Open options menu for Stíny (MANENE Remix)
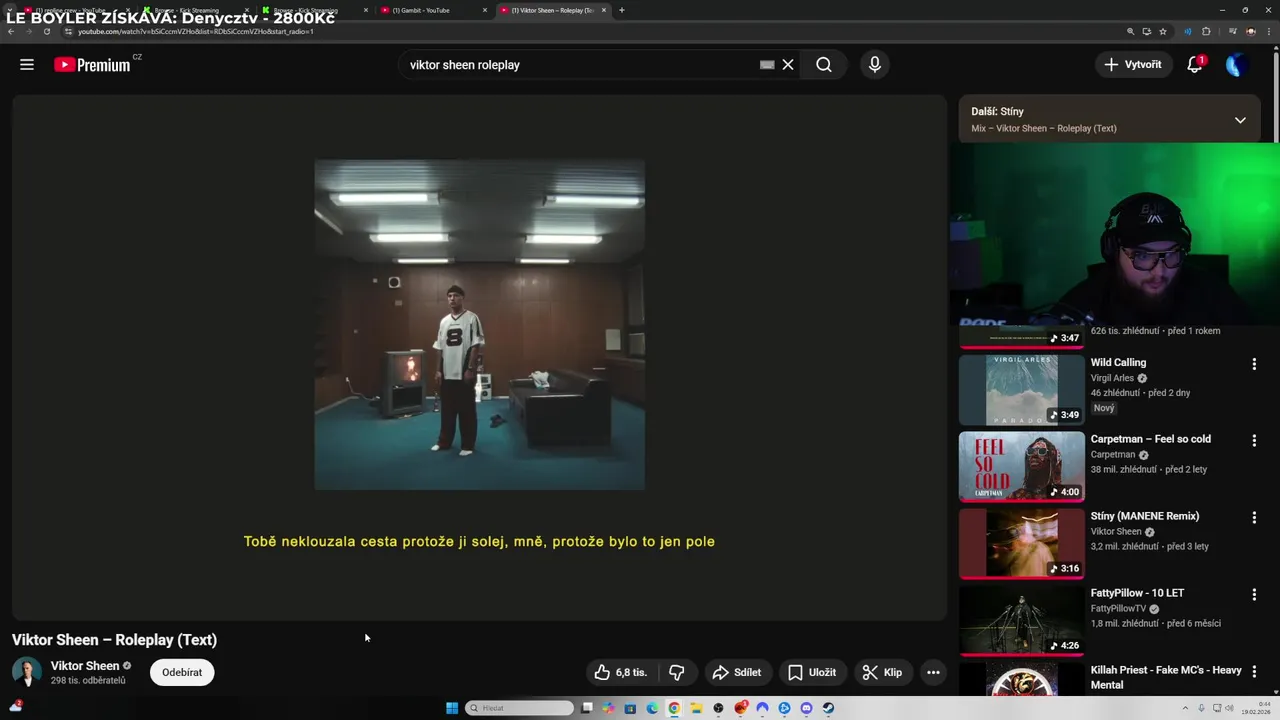This screenshot has width=1280, height=720. click(1254, 518)
